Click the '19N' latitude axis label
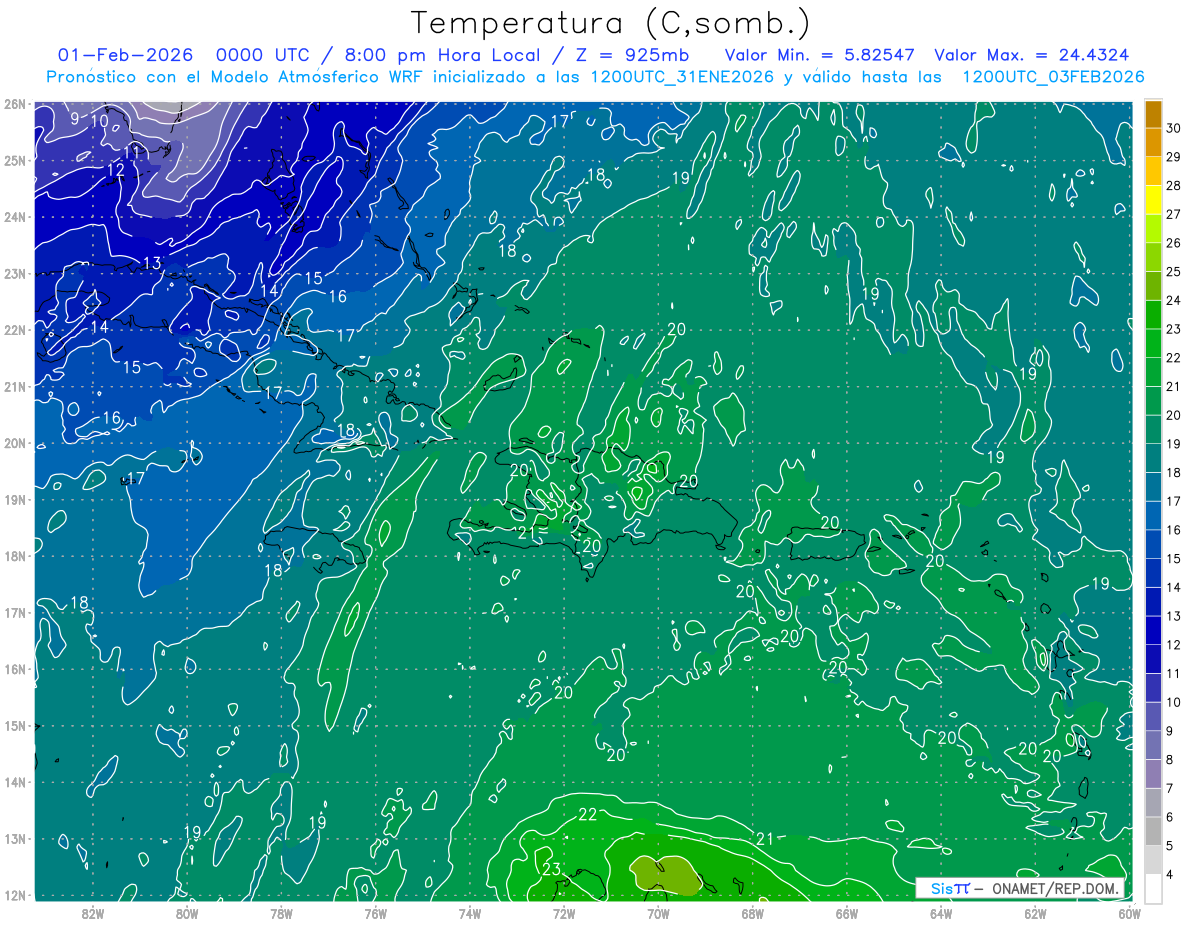Screen dimensions: 1200x927 (x=14, y=499)
